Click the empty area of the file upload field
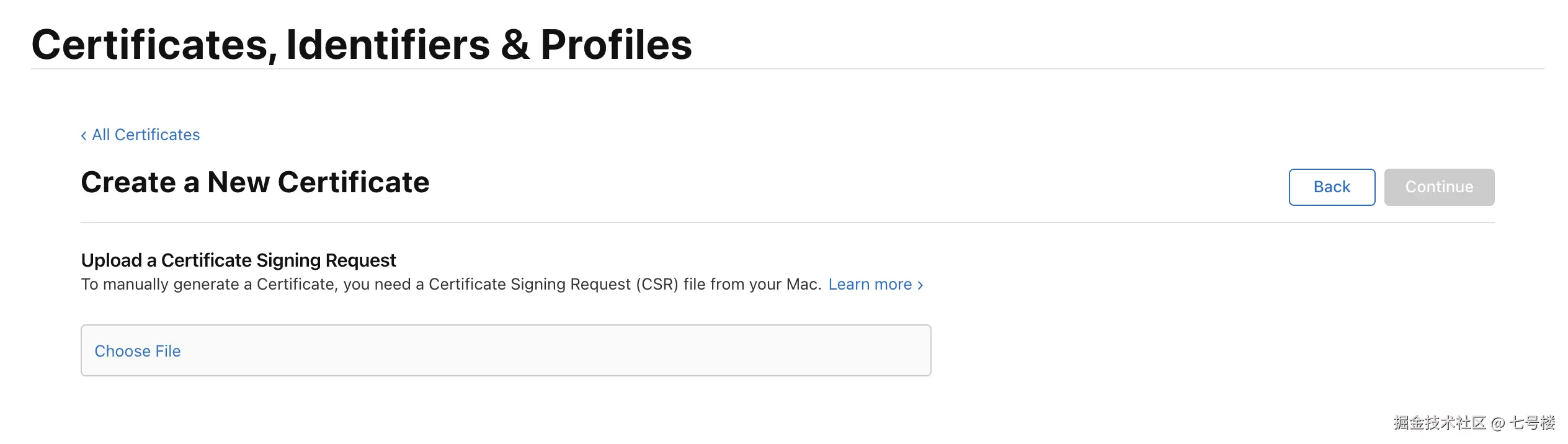 click(558, 351)
